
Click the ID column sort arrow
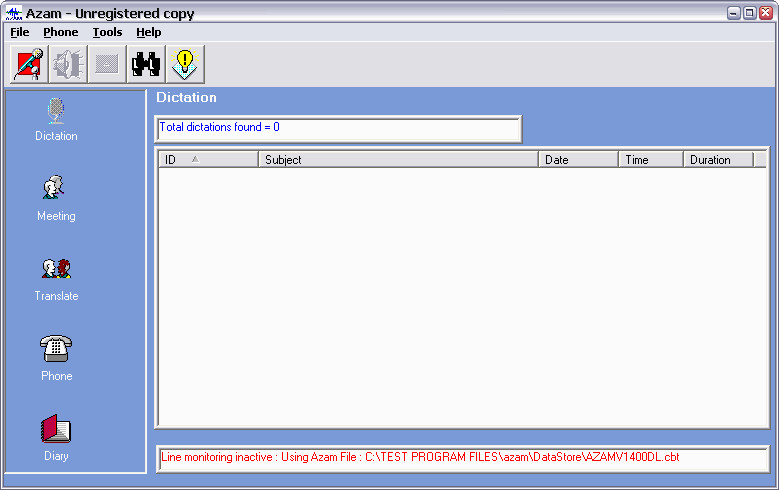pyautogui.click(x=195, y=159)
